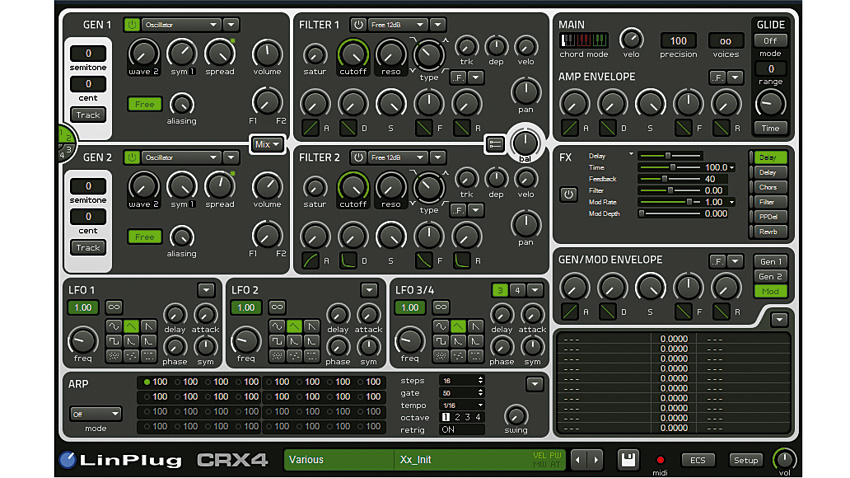The height and width of the screenshot is (478, 850).
Task: Toggle FILTER 2 power button
Action: 358,157
